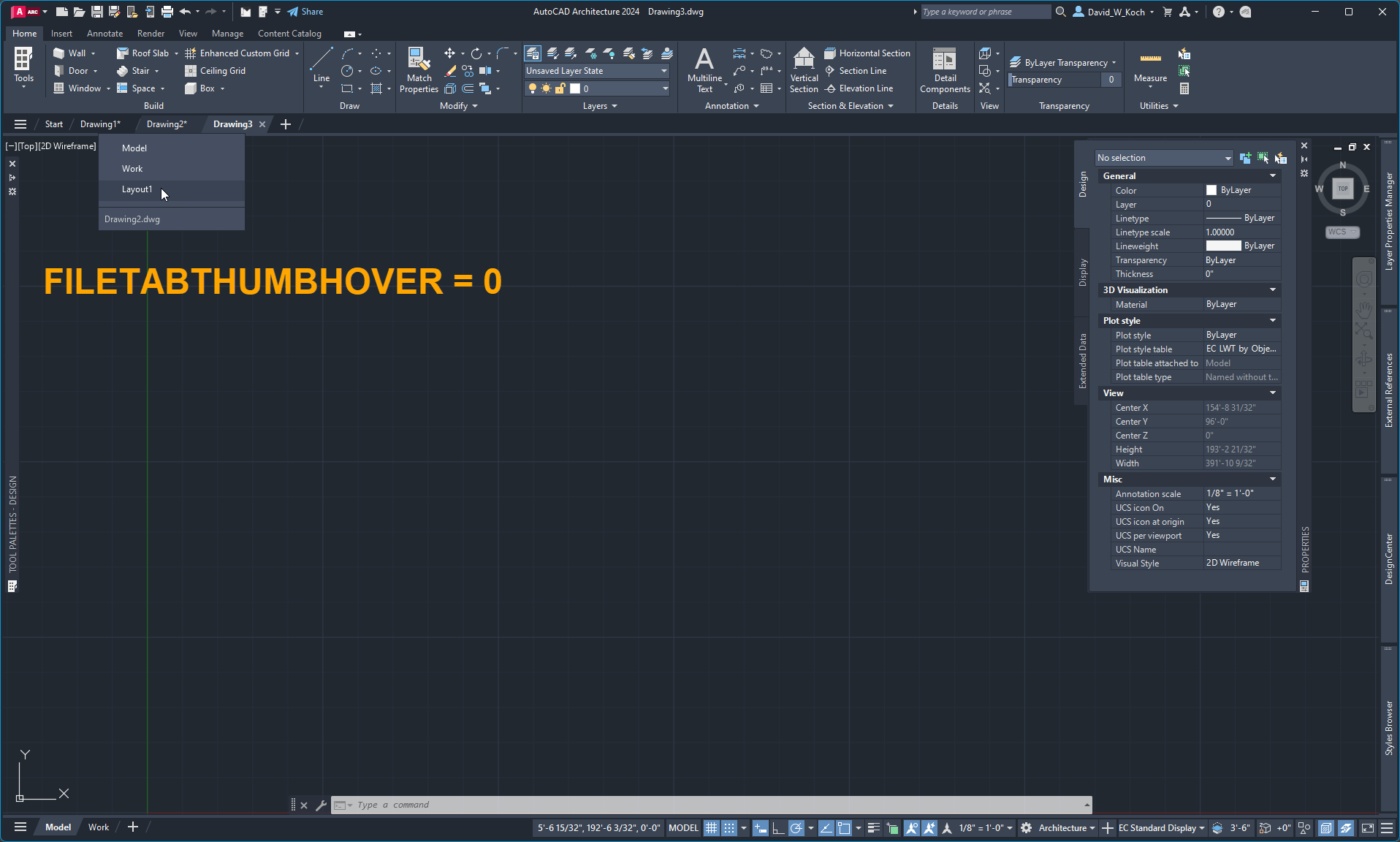The height and width of the screenshot is (842, 1400).
Task: Turn off layer 0 lightbulb toggle
Action: click(533, 88)
